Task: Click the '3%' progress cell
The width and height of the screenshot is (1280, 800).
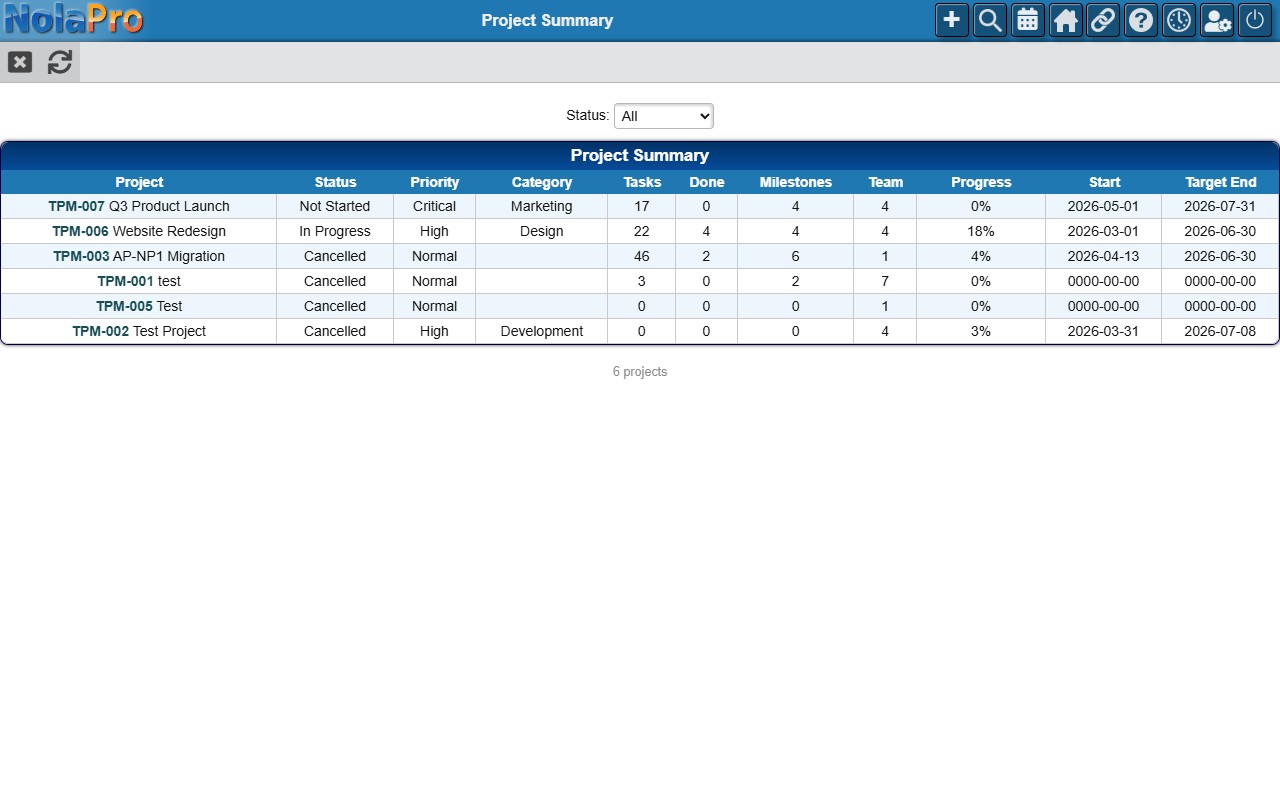Action: tap(981, 331)
